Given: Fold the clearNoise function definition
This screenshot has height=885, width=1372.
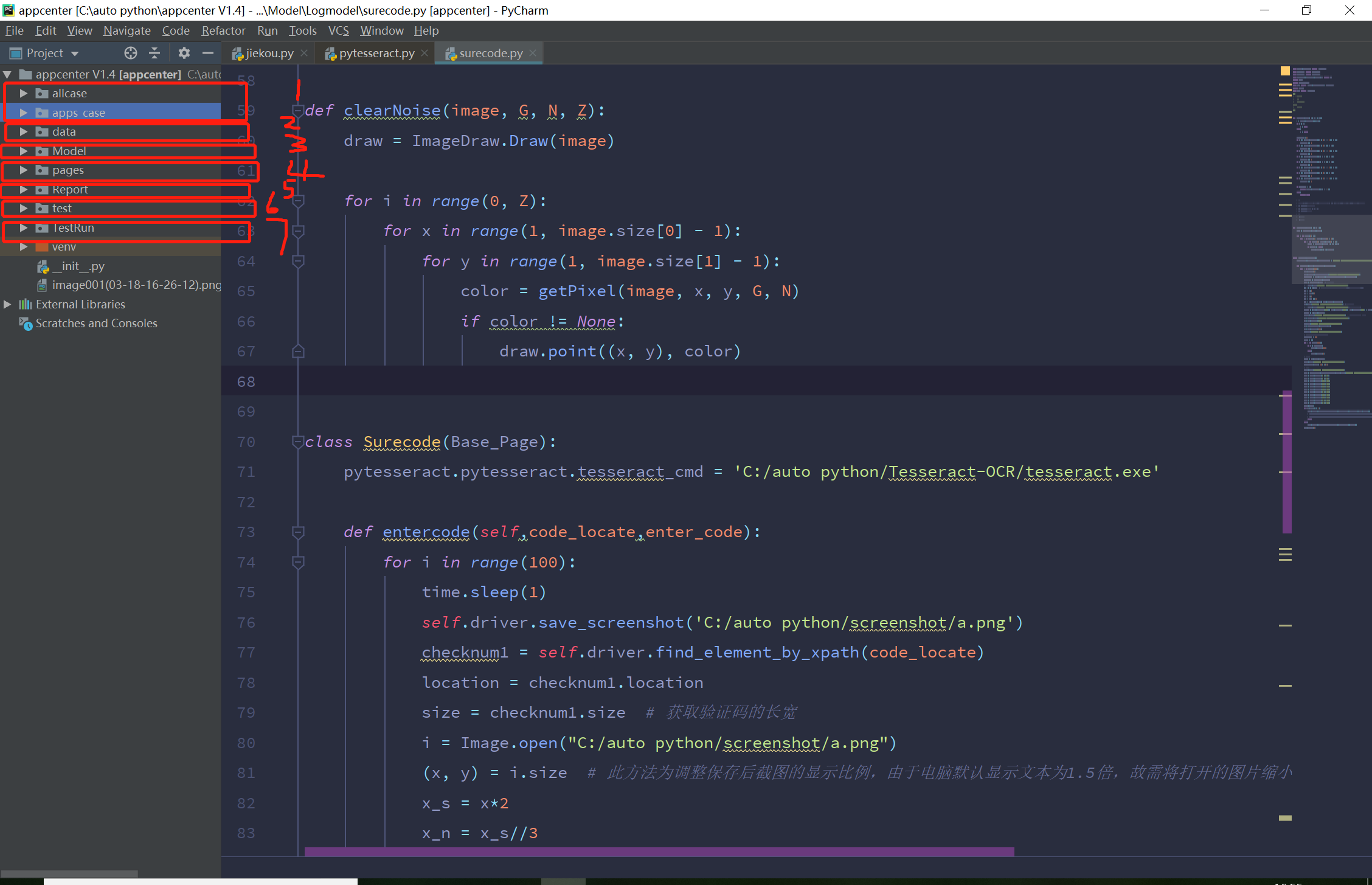Looking at the screenshot, I should point(298,111).
